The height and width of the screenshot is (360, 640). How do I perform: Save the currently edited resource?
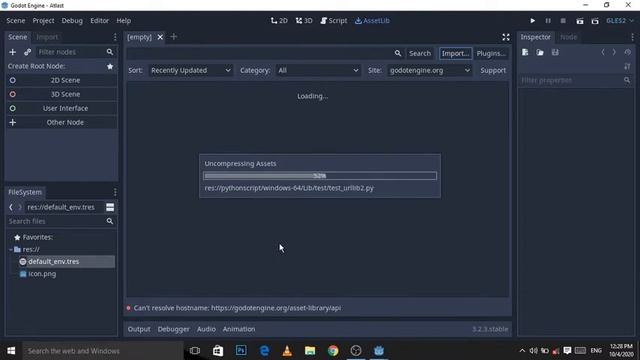(x=555, y=52)
